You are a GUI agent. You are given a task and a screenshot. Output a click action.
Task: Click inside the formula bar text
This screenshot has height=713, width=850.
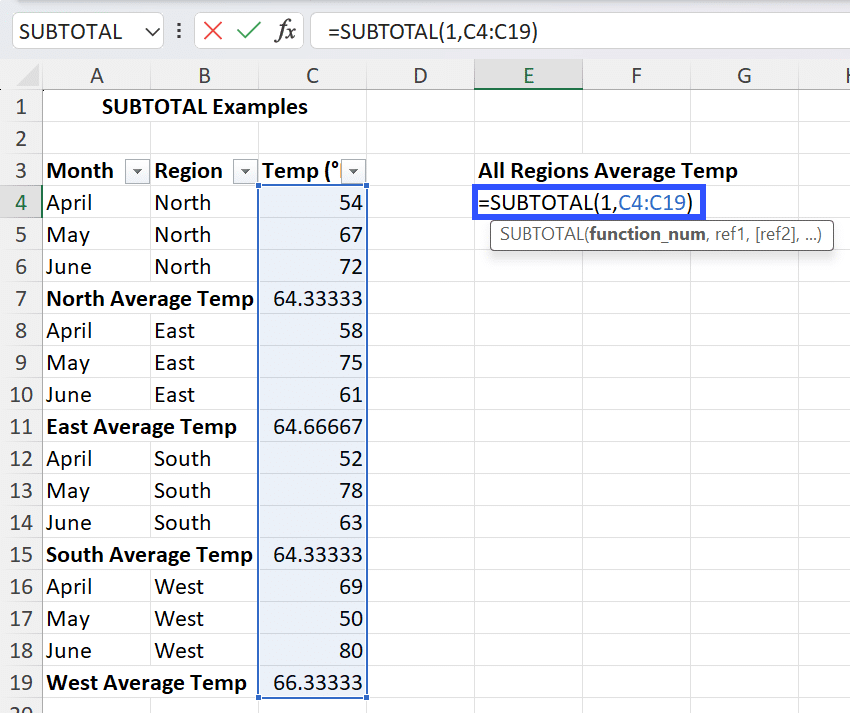point(433,31)
